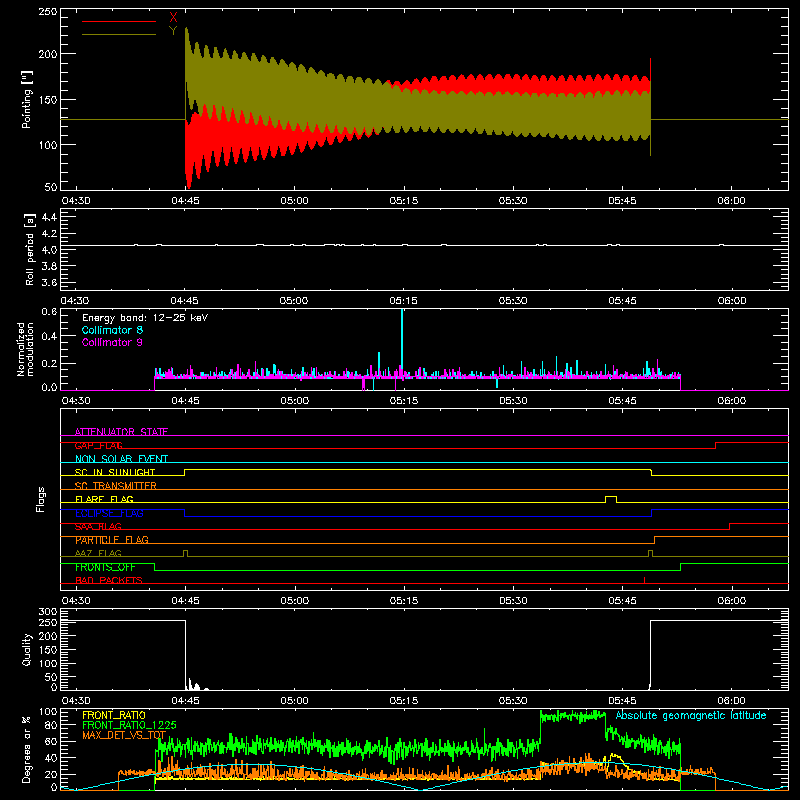Click the 4.4 tick label on Roll period axis
The width and height of the screenshot is (800, 800).
click(x=49, y=217)
